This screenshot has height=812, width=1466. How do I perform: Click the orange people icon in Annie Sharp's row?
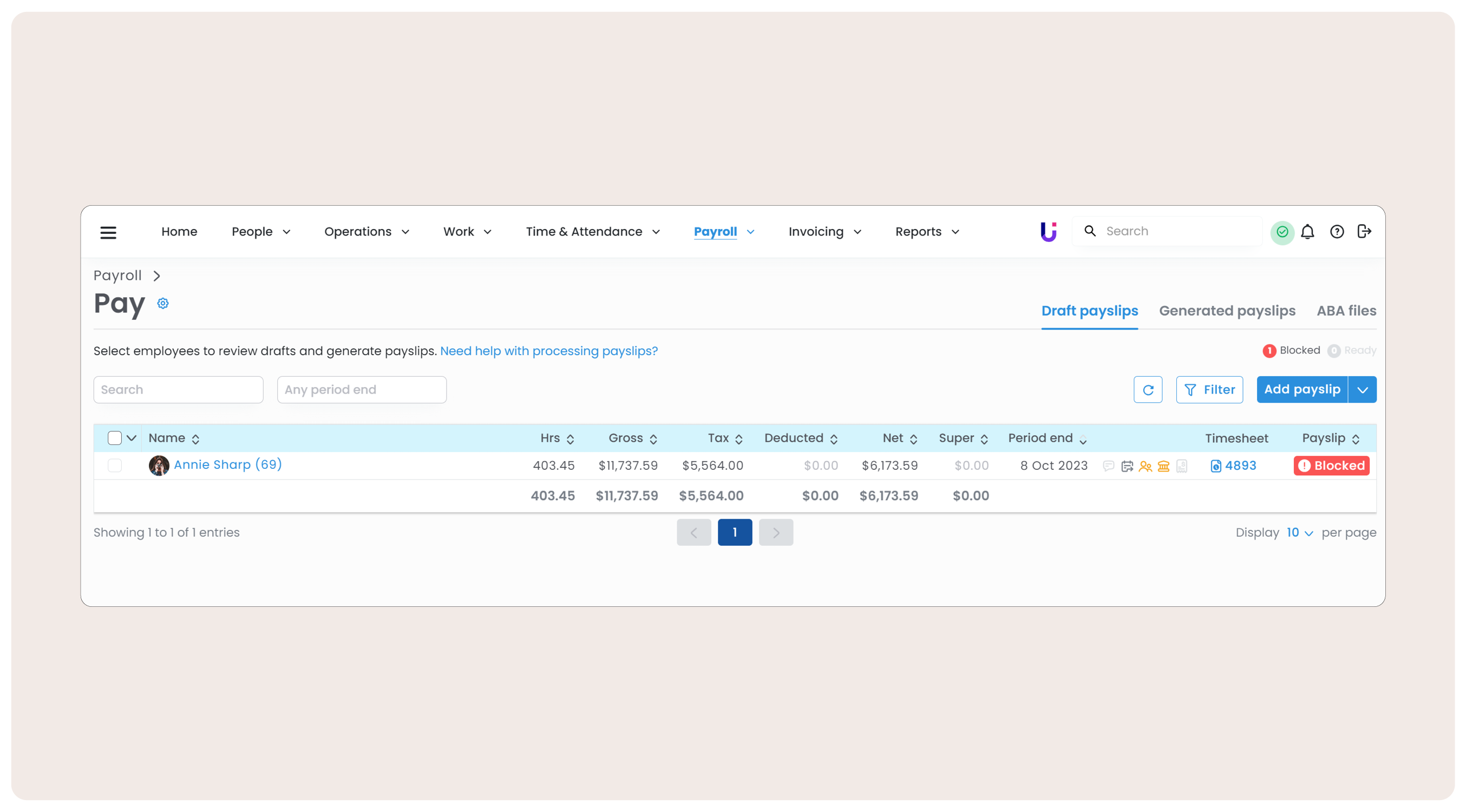[x=1145, y=466]
